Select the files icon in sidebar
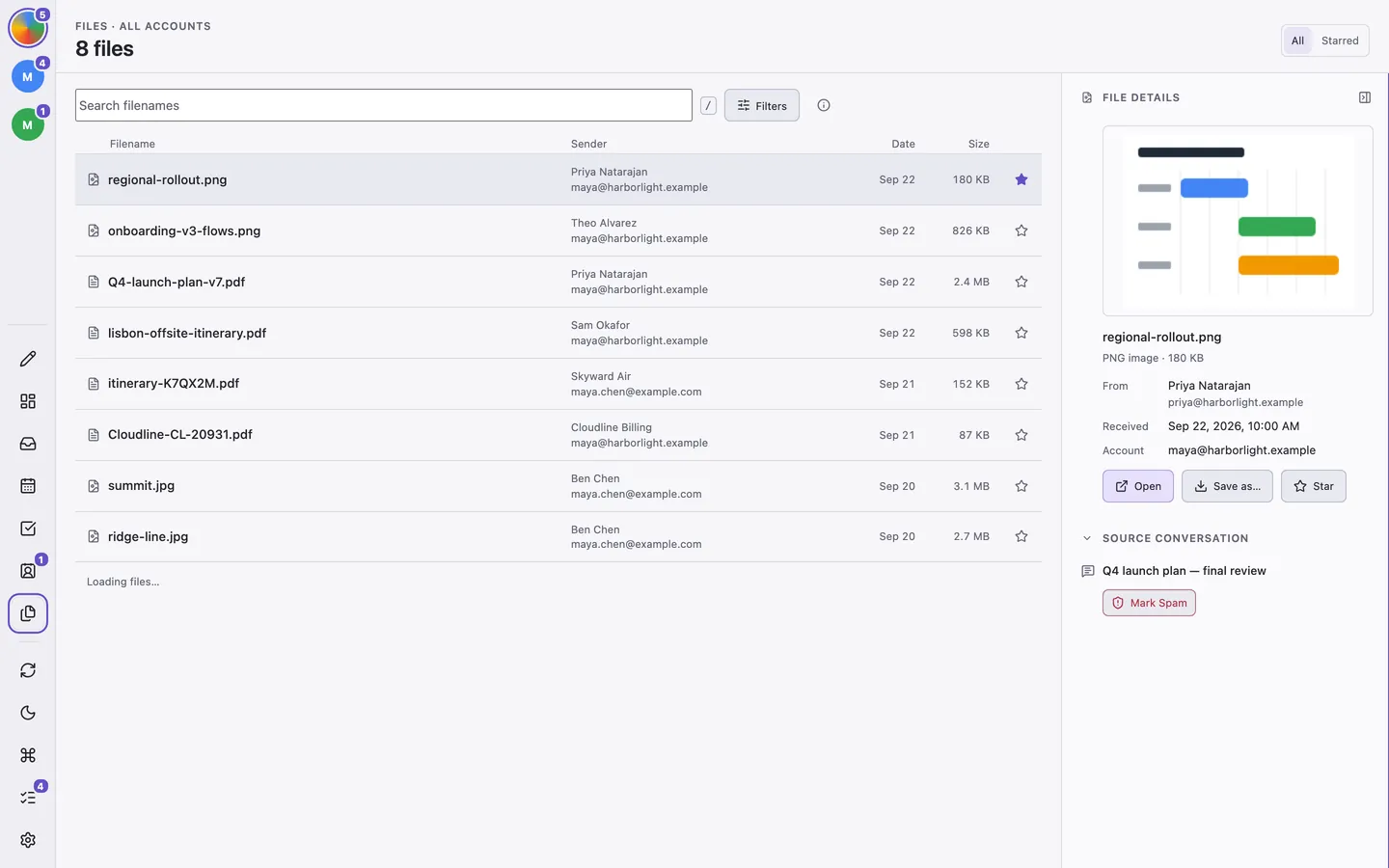 click(28, 613)
